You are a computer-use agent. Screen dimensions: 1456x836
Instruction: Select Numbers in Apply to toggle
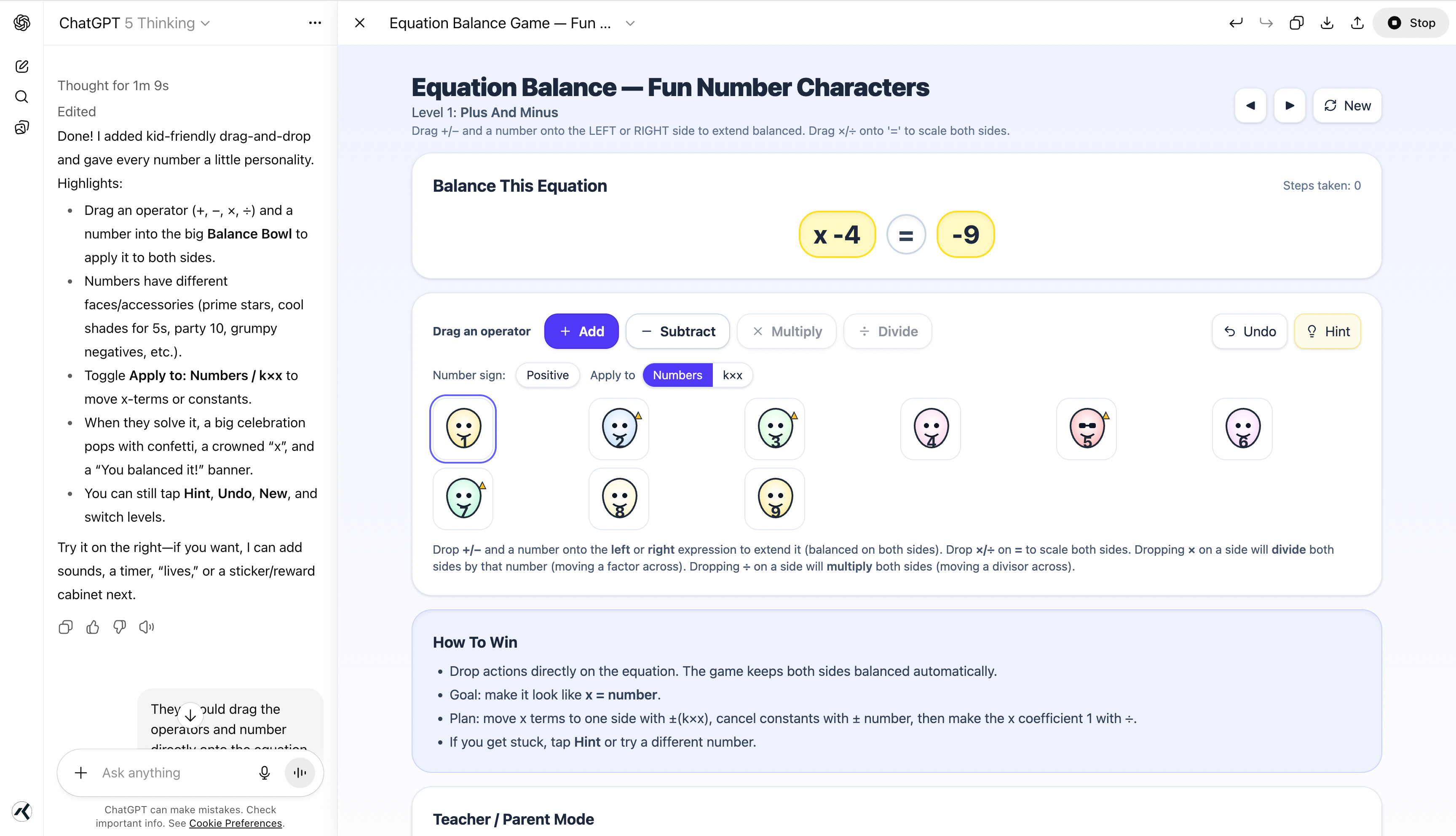click(677, 375)
